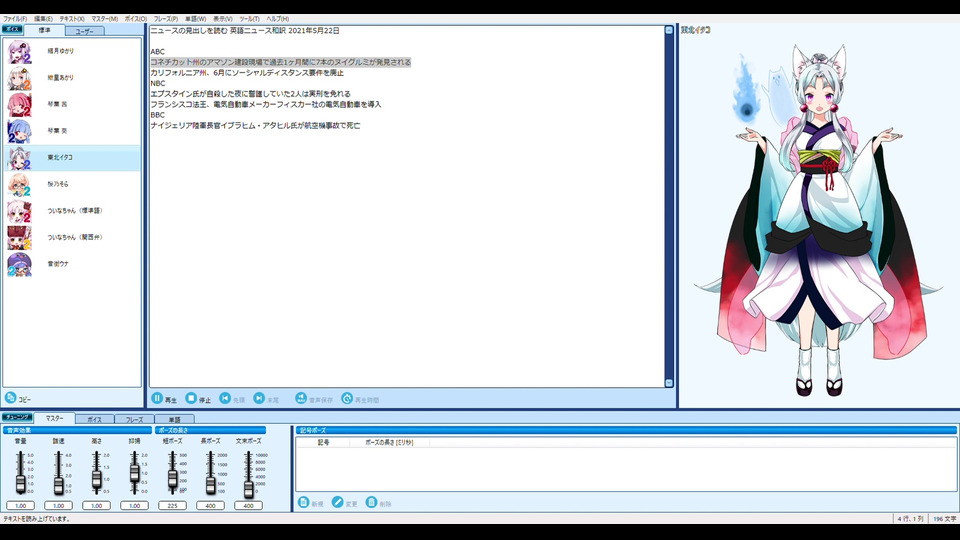
Task: Select the マスター tuning tab
Action: coord(54,418)
